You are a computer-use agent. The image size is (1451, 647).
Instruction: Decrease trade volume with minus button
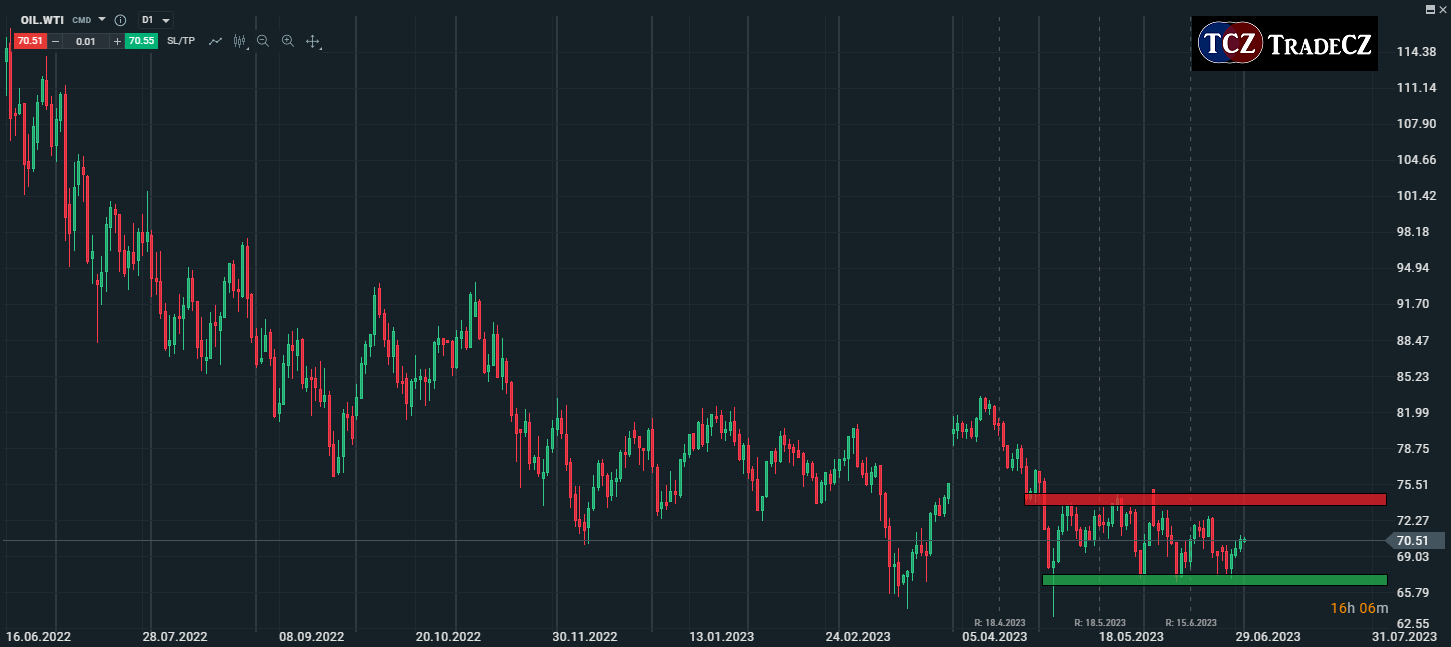(56, 41)
